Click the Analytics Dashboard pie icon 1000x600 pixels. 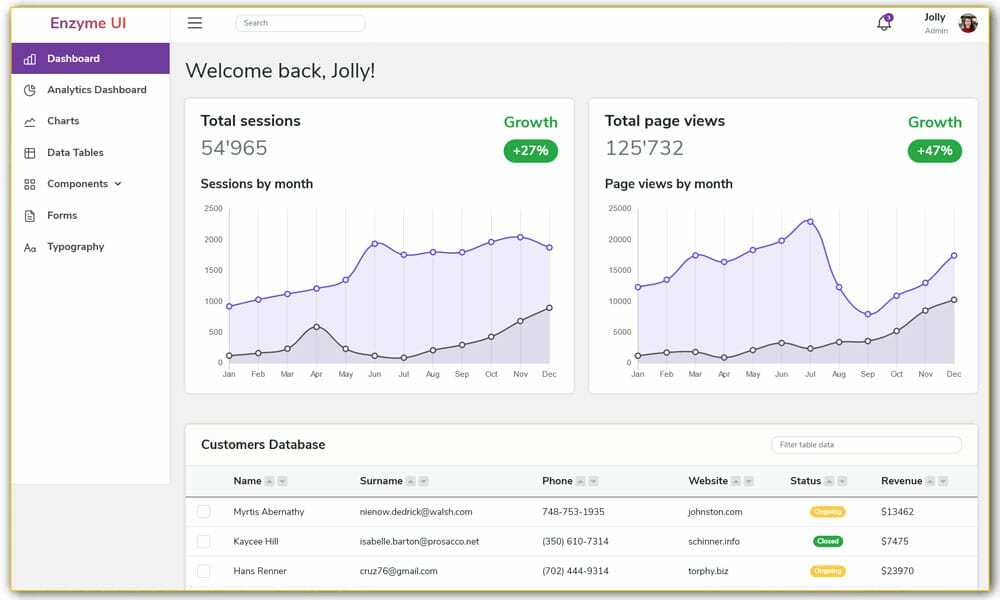30,90
